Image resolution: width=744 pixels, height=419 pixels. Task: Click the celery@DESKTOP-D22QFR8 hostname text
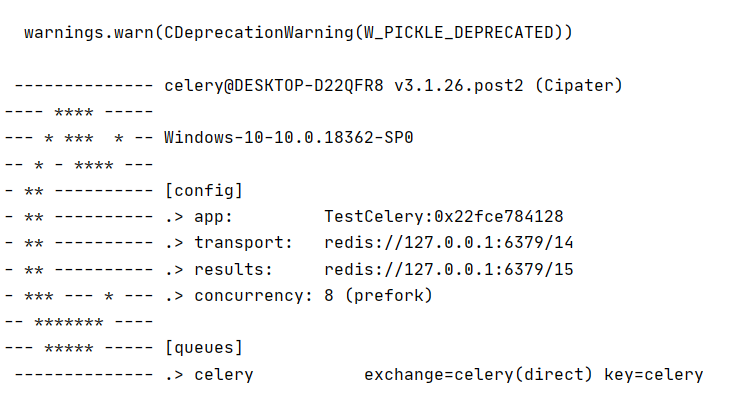(x=274, y=85)
